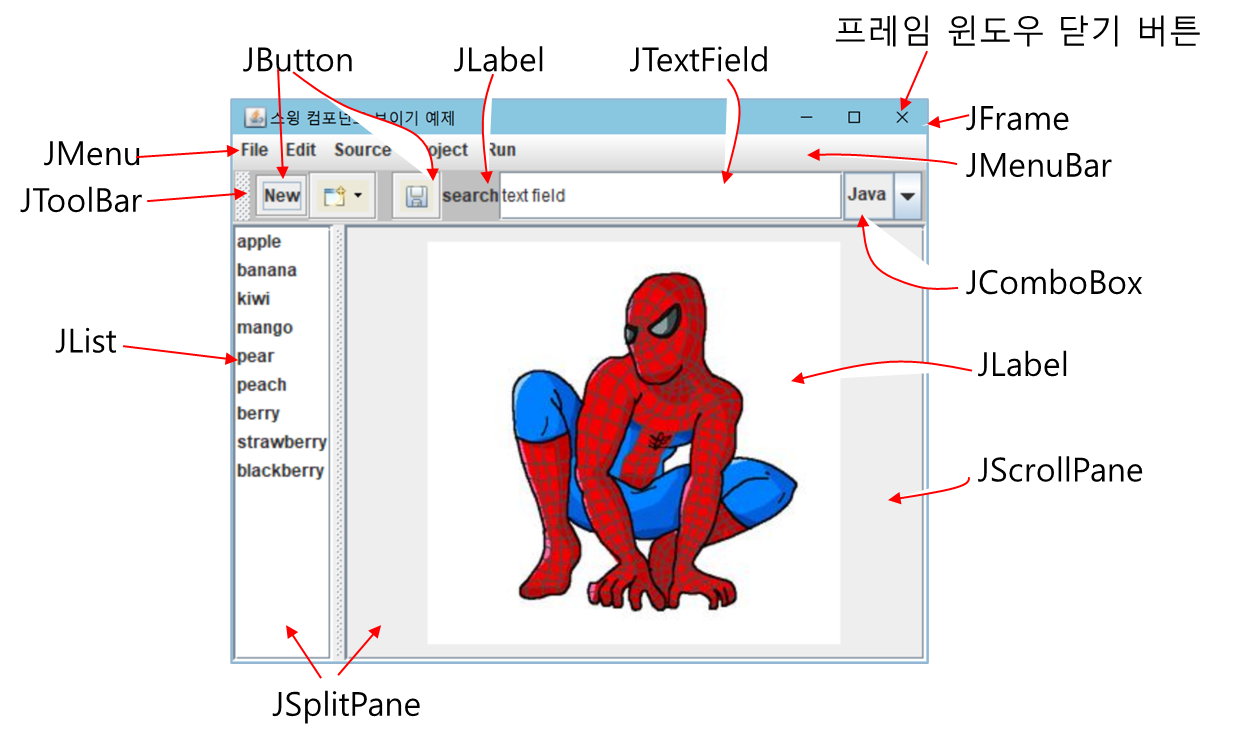
Task: Open the Run menu
Action: pos(501,150)
